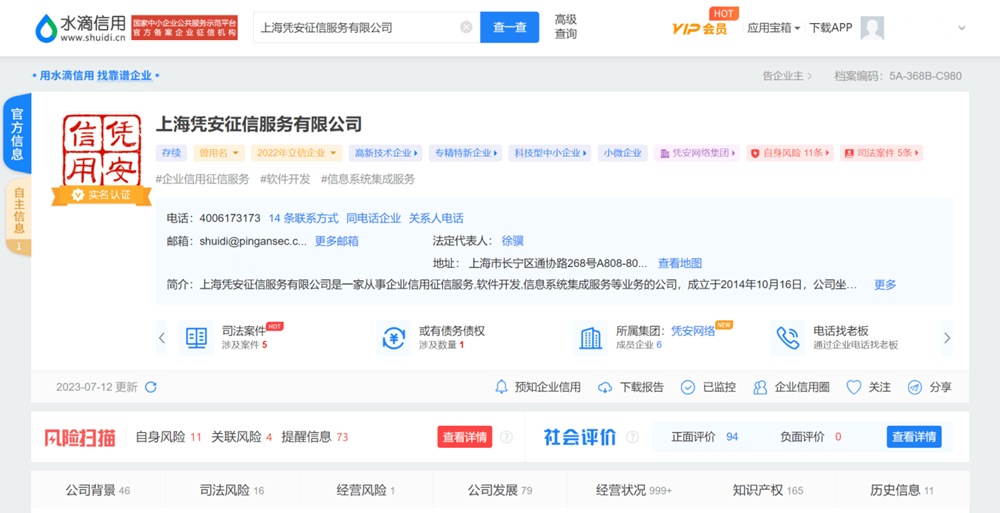Screen dimensions: 1000x513
Task: Open the 所属集团 building icon
Action: (x=591, y=338)
